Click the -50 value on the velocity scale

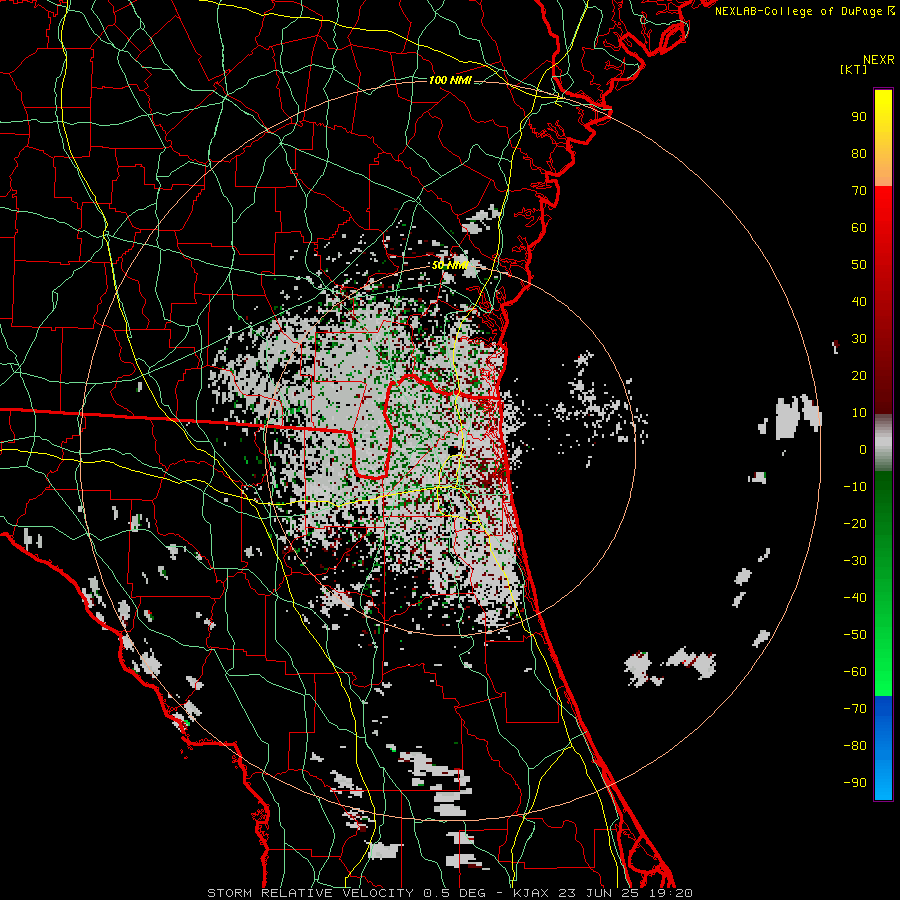855,635
